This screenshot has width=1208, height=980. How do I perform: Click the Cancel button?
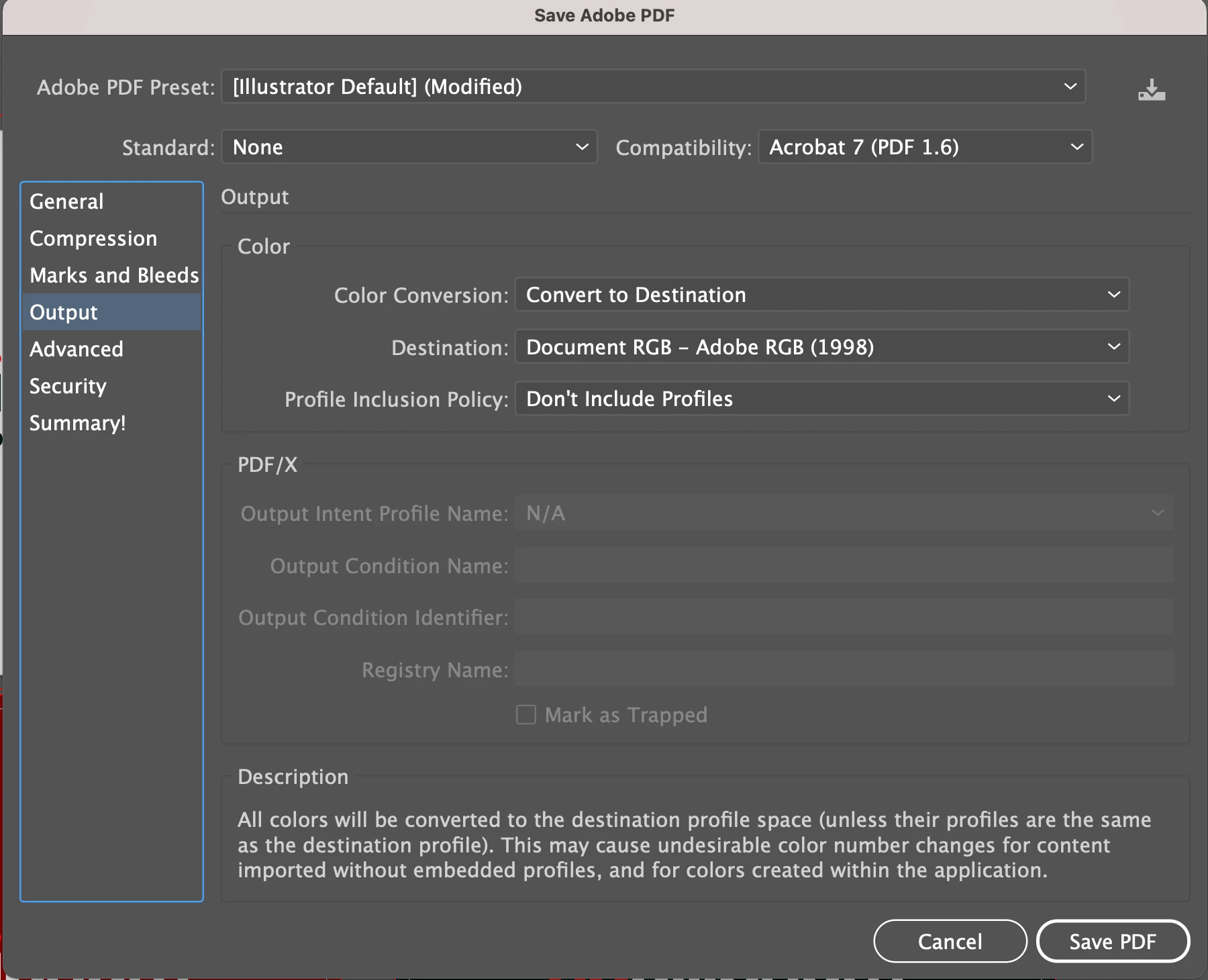click(950, 941)
